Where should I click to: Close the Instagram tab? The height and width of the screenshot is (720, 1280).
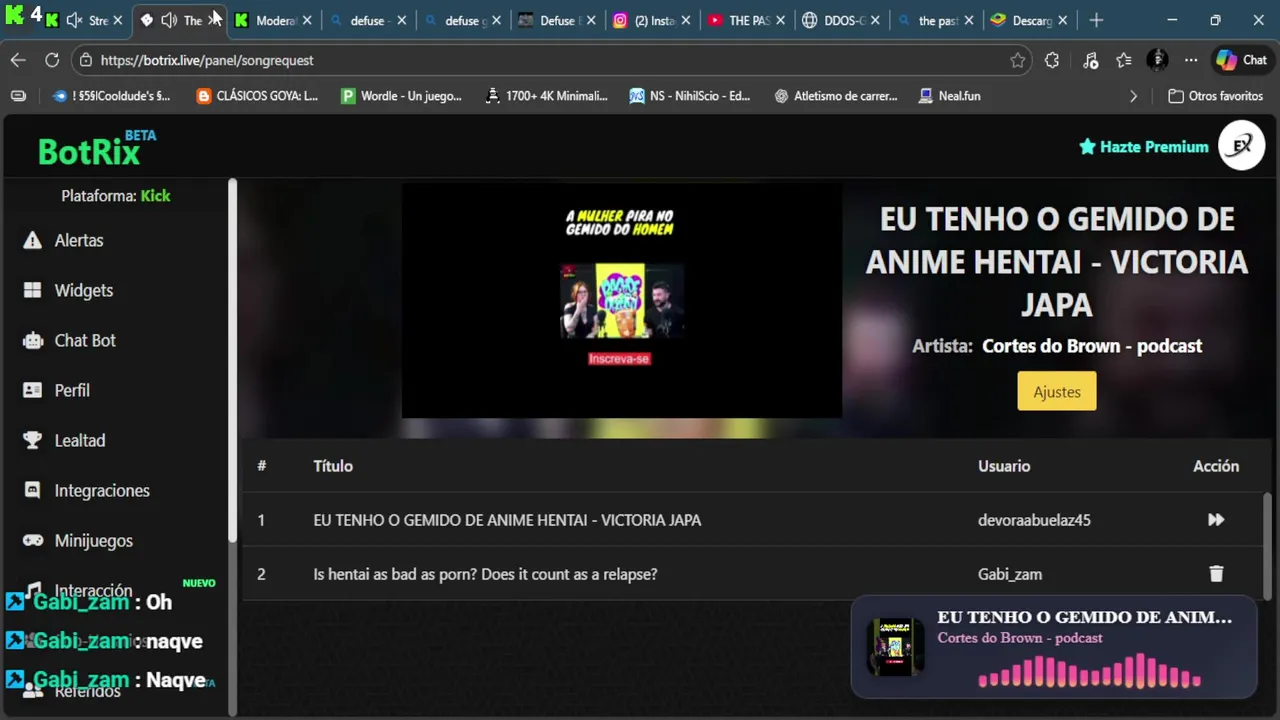coord(686,20)
